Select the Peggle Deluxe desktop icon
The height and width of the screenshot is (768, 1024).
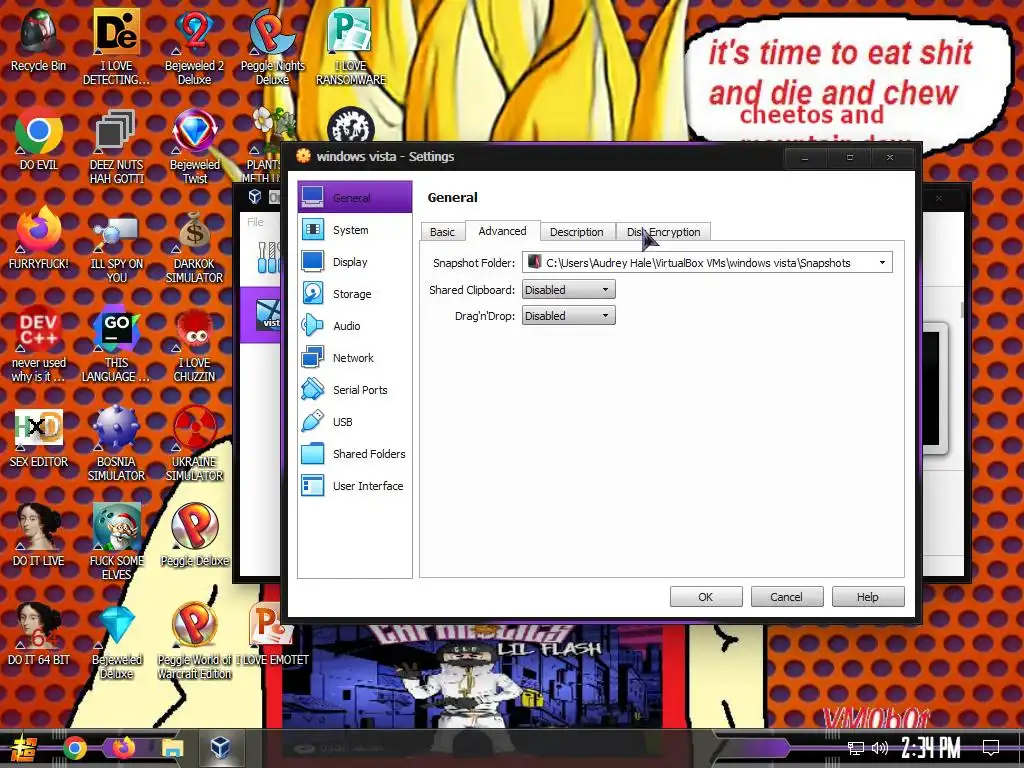pyautogui.click(x=195, y=536)
